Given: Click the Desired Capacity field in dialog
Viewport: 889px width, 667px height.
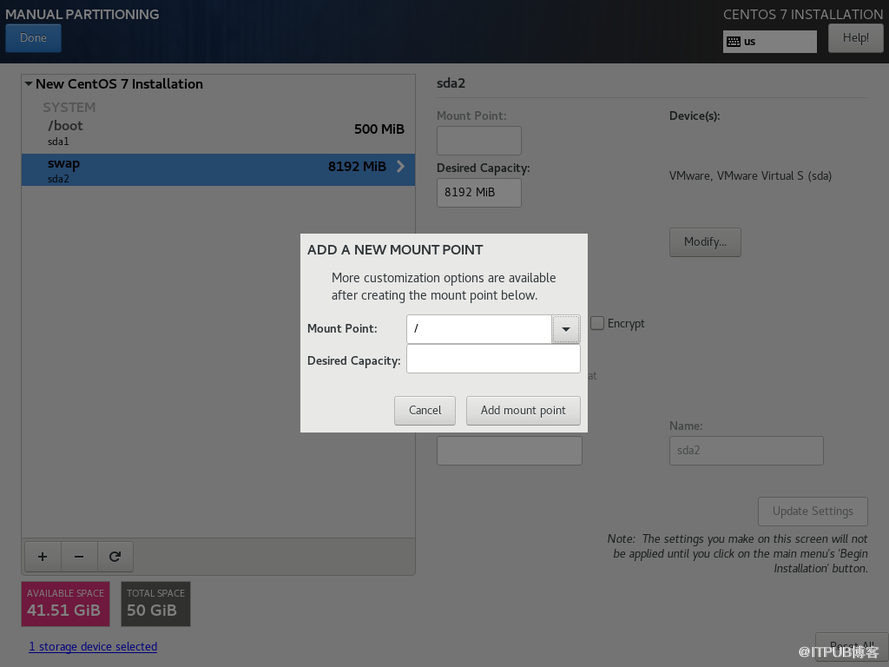Looking at the screenshot, I should (493, 360).
